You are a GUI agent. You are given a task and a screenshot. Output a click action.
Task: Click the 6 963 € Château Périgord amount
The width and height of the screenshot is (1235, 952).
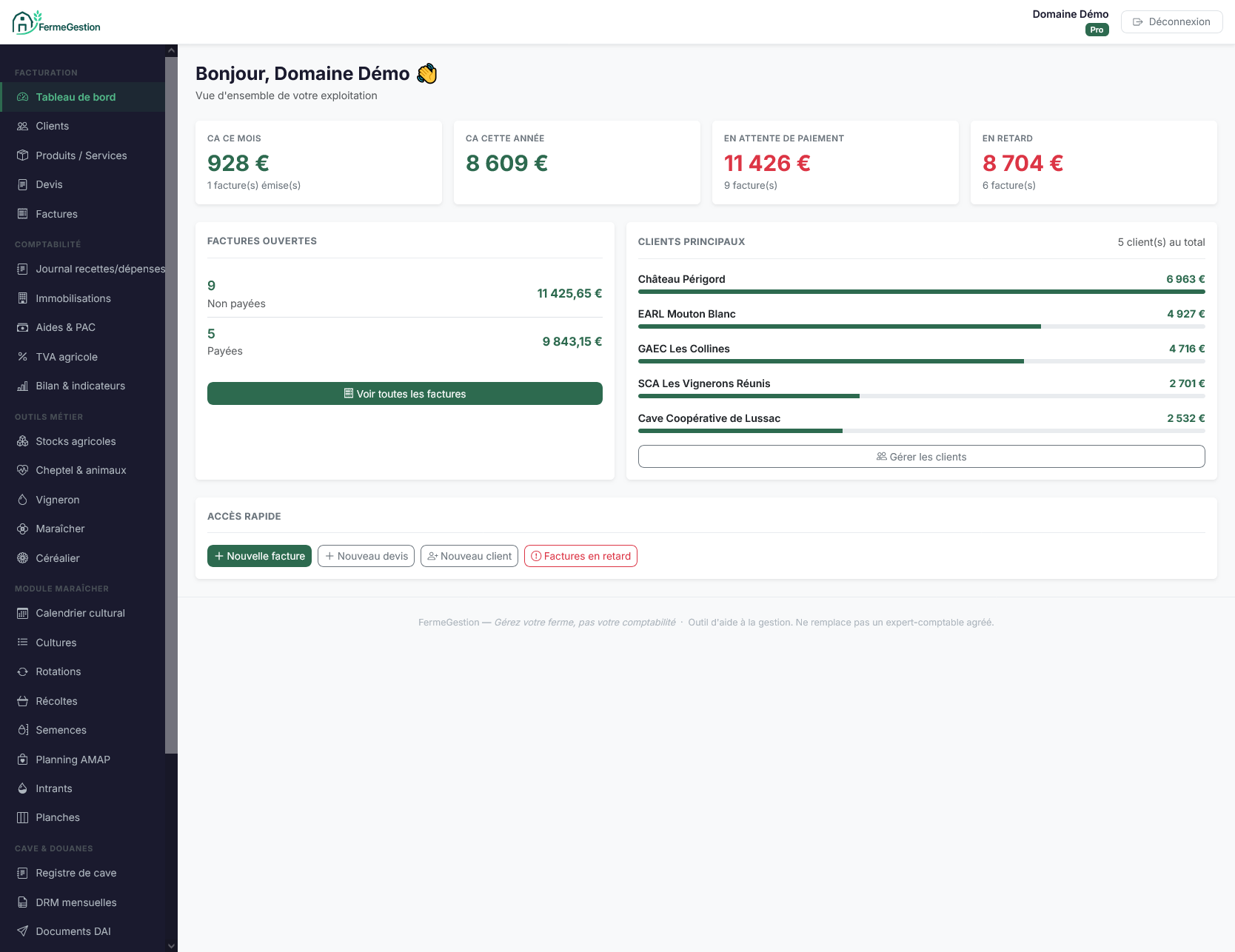click(1185, 279)
